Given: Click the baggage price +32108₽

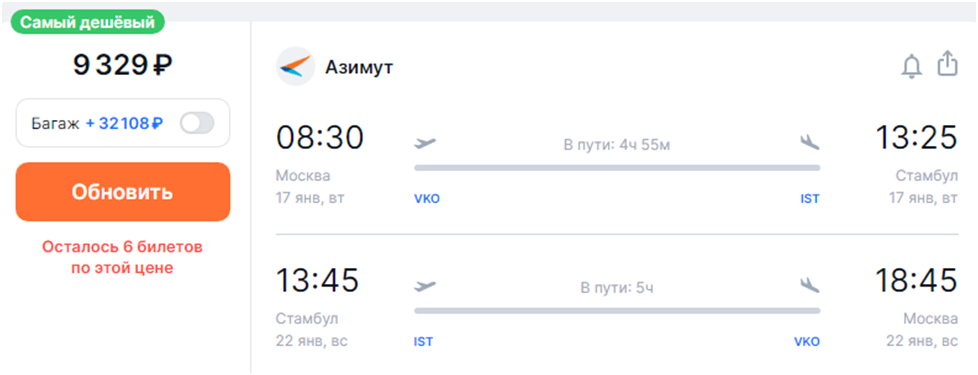Looking at the screenshot, I should coord(124,124).
